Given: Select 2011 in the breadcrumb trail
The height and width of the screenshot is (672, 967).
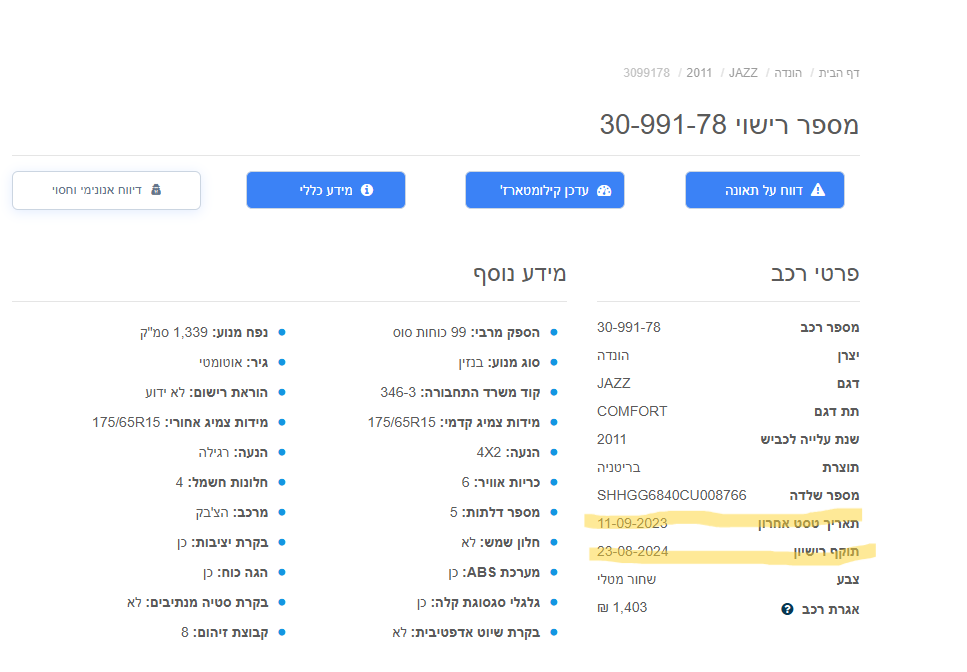Looking at the screenshot, I should pos(699,72).
